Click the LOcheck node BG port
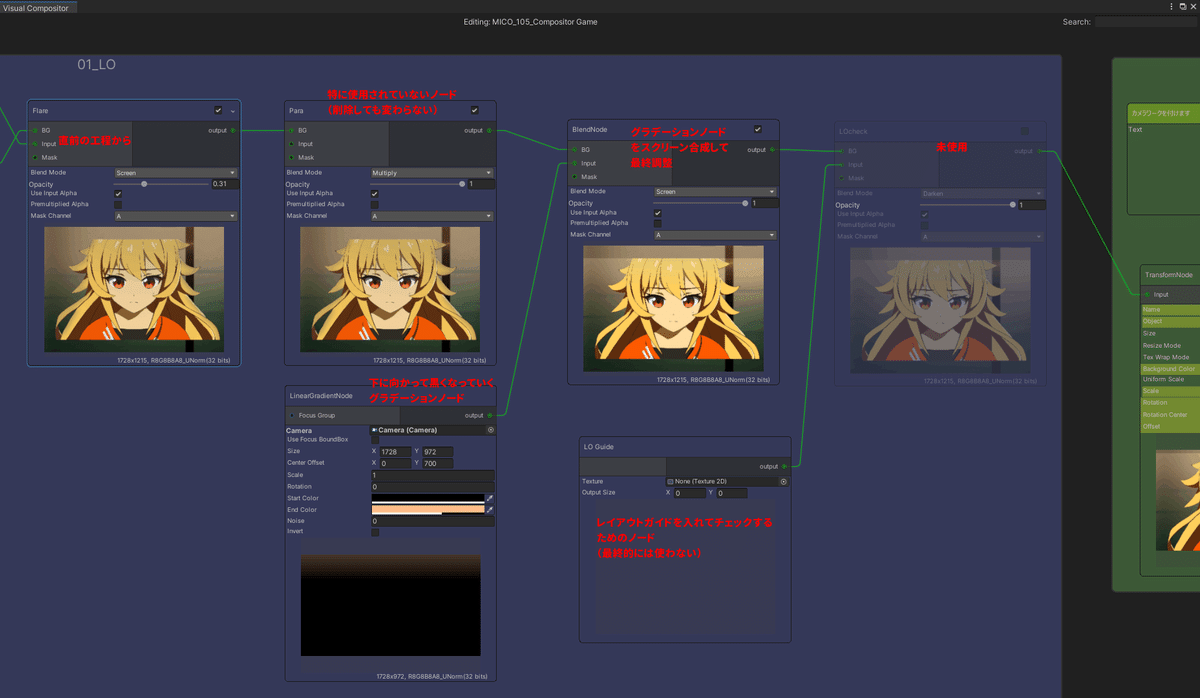 (x=841, y=151)
